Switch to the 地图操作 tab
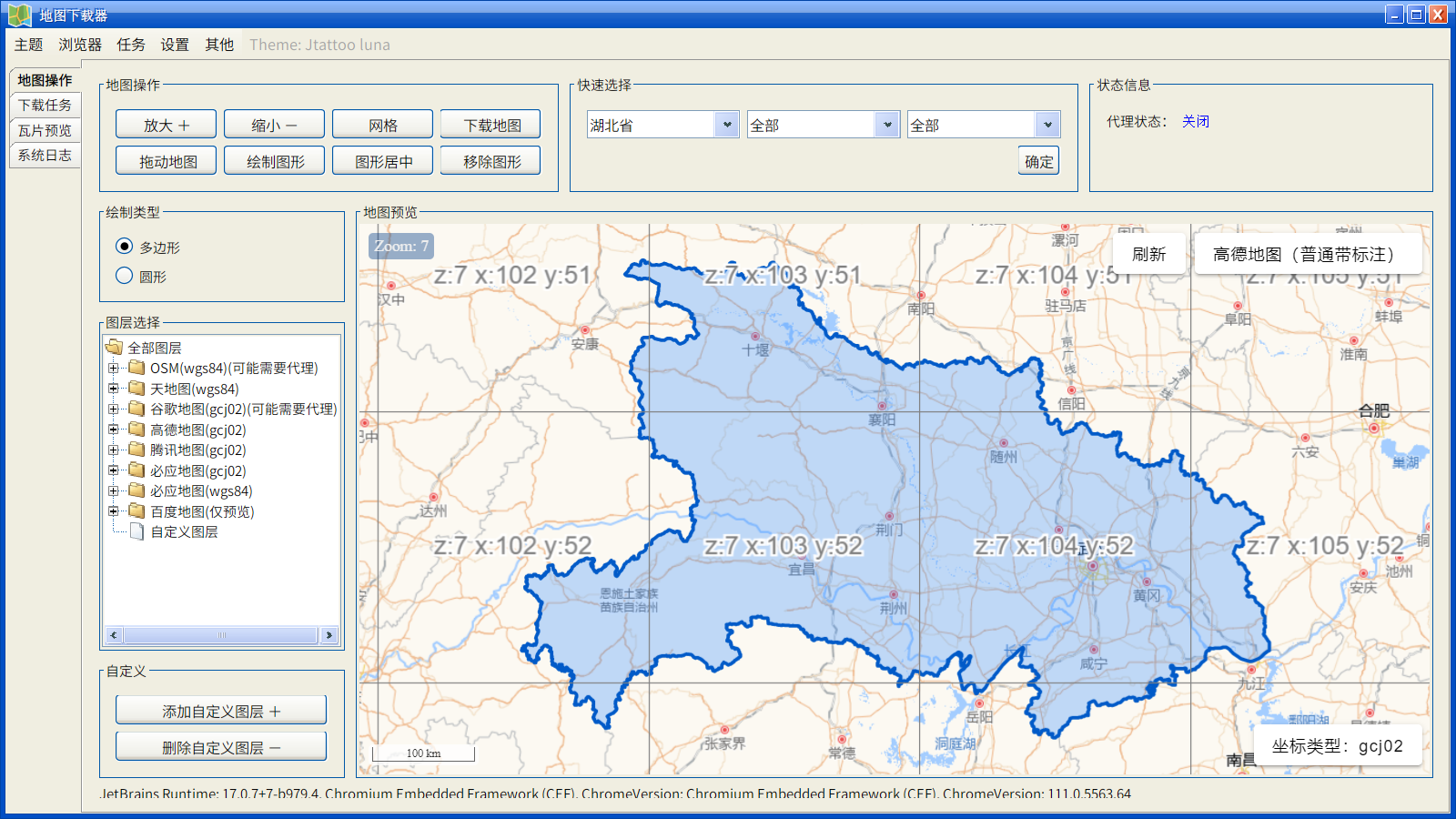This screenshot has width=1456, height=819. 45,80
